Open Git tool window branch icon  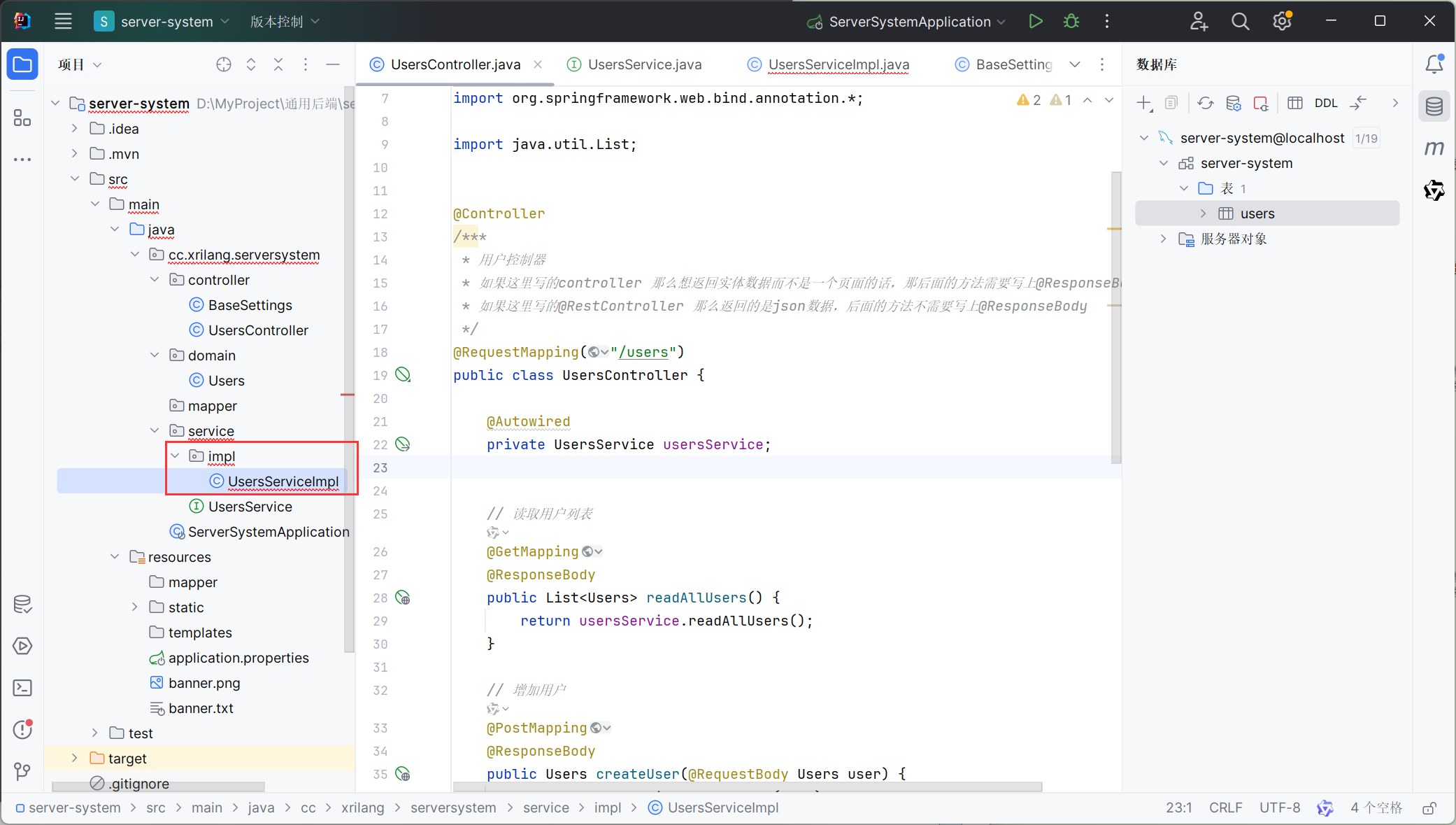tap(22, 772)
